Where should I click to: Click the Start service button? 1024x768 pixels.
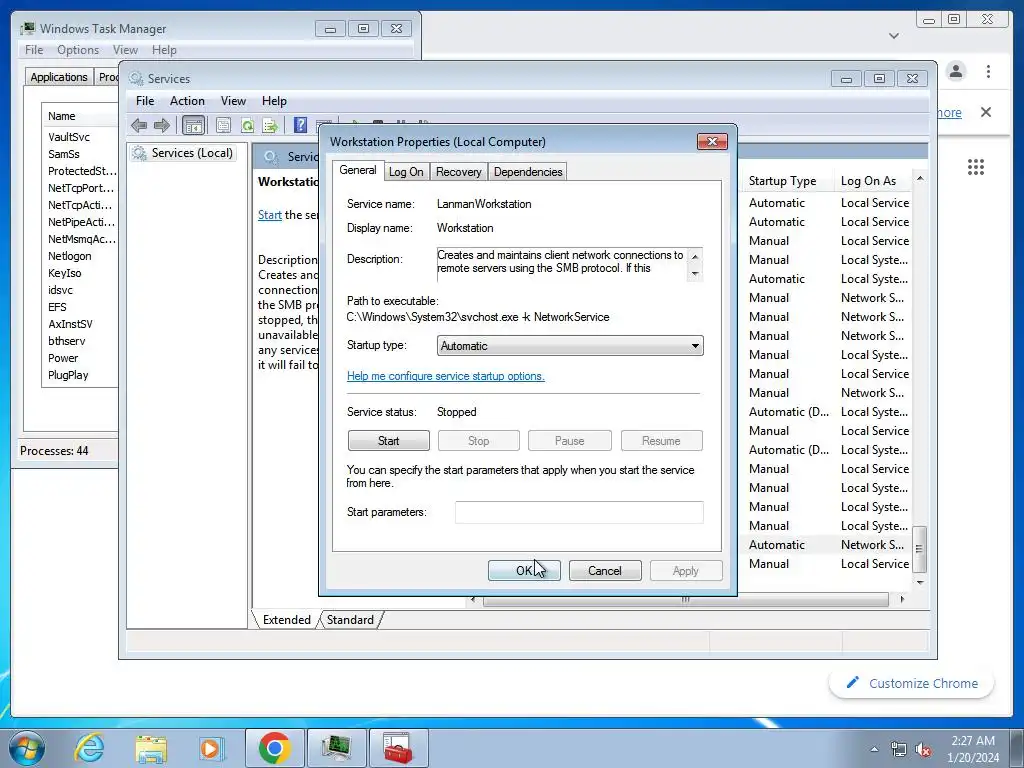(389, 441)
